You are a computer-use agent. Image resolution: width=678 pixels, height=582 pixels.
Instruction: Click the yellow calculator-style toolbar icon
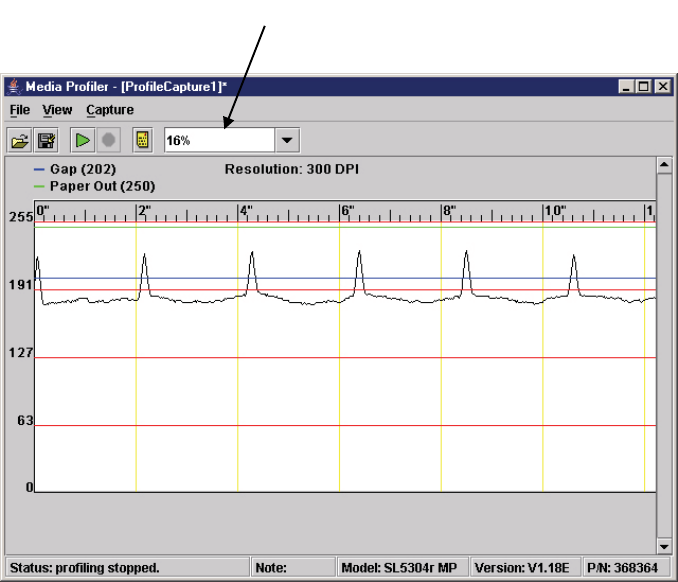click(142, 141)
